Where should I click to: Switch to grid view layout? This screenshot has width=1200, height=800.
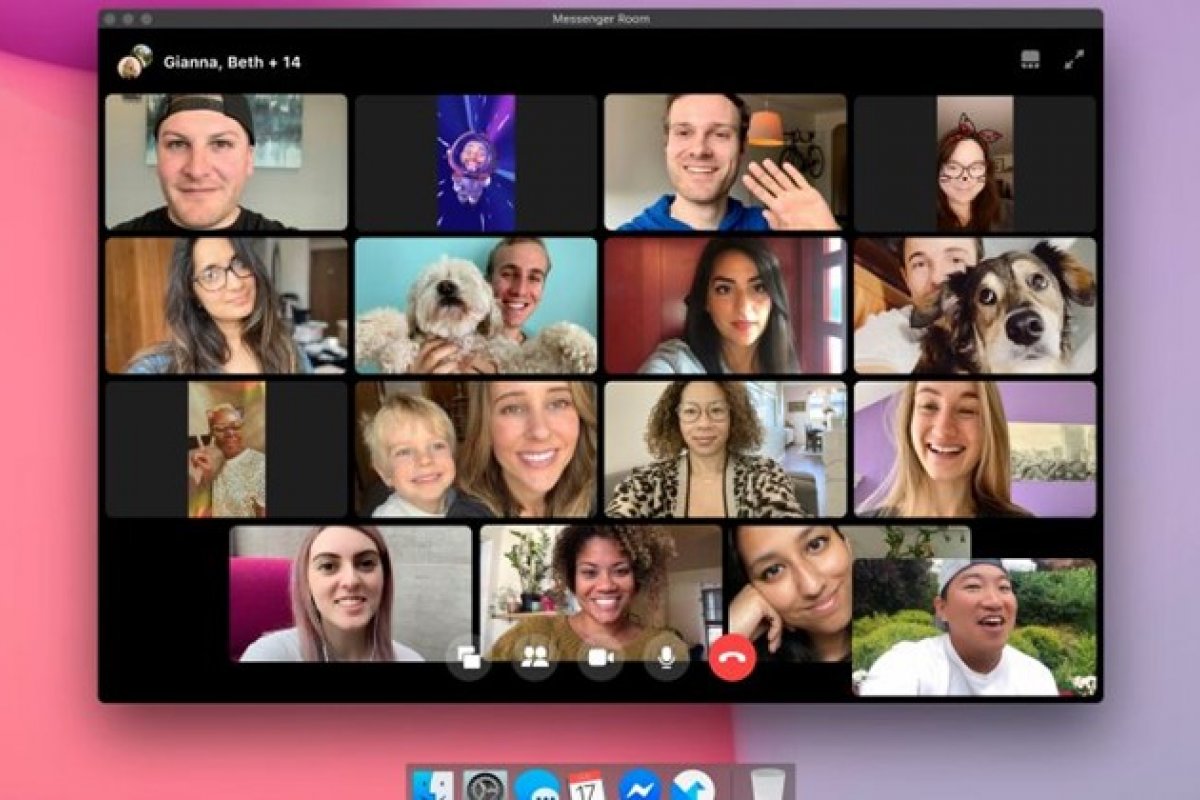click(x=1030, y=58)
